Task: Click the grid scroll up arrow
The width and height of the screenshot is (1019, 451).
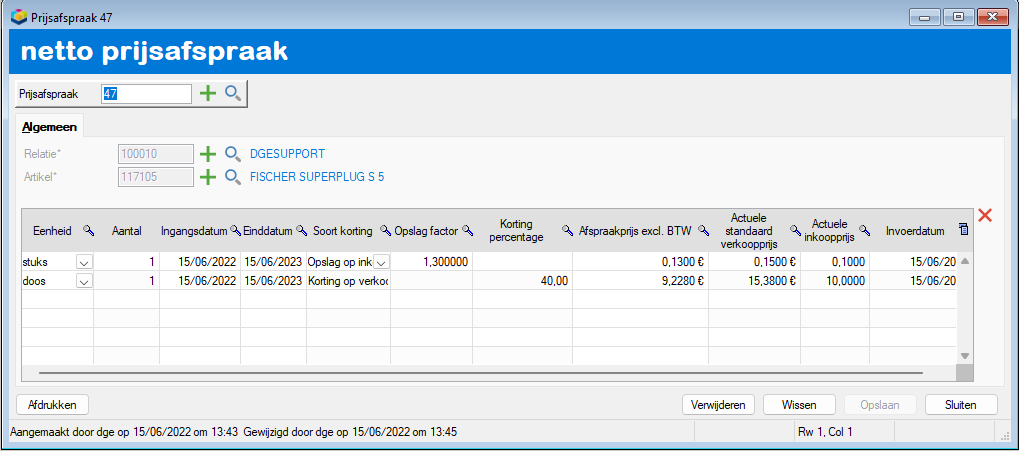Action: coord(964,261)
